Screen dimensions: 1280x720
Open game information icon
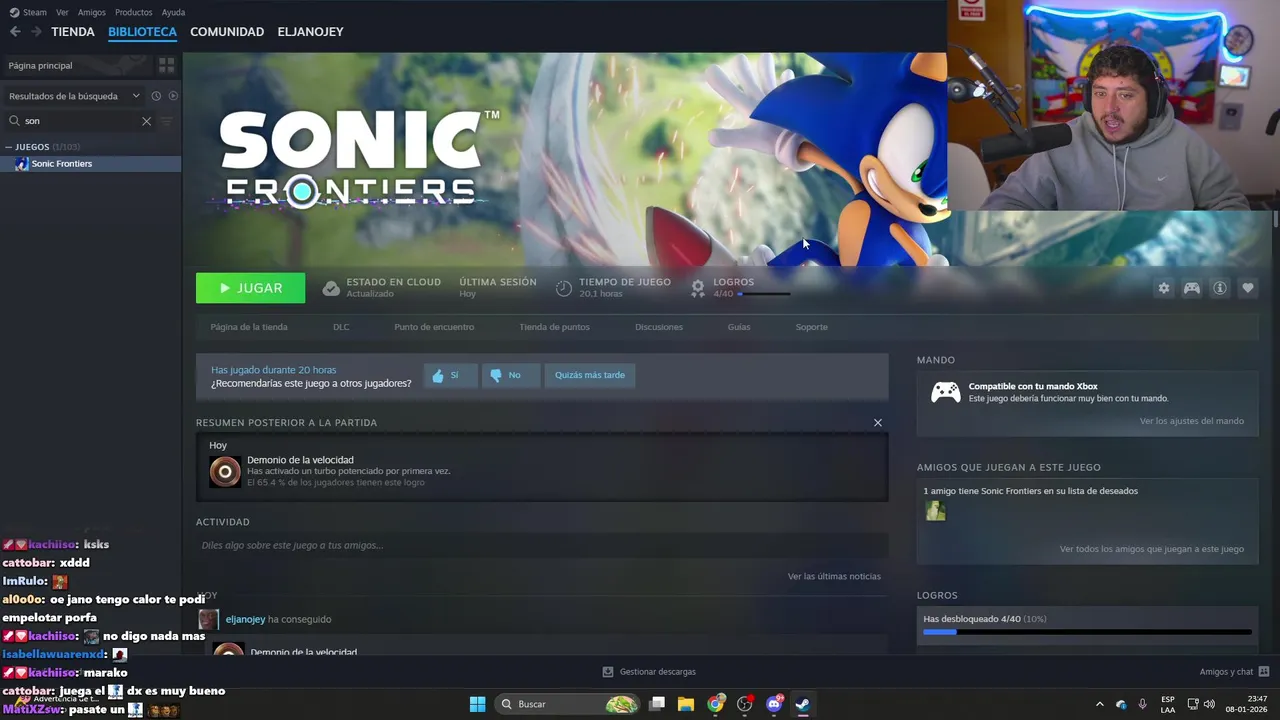click(x=1220, y=288)
